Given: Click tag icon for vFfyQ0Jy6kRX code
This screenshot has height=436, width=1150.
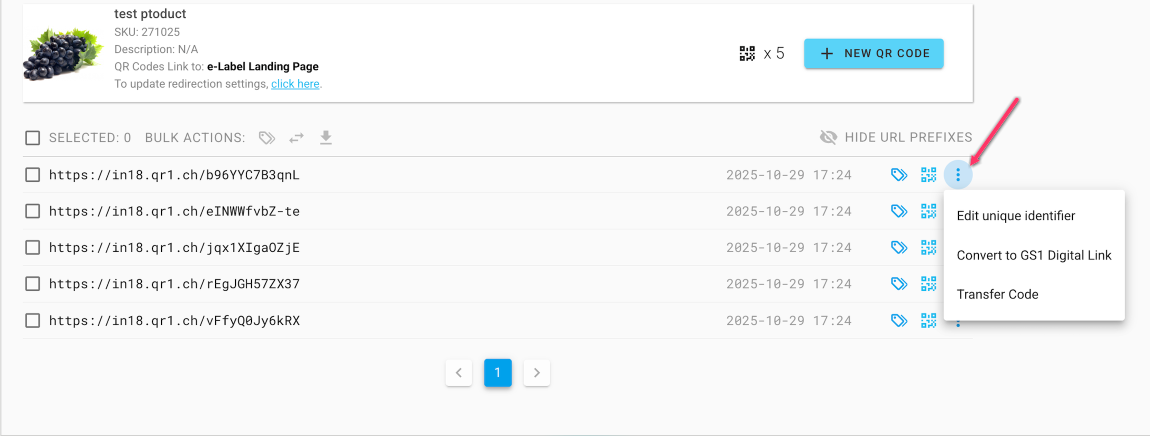Looking at the screenshot, I should (x=899, y=320).
